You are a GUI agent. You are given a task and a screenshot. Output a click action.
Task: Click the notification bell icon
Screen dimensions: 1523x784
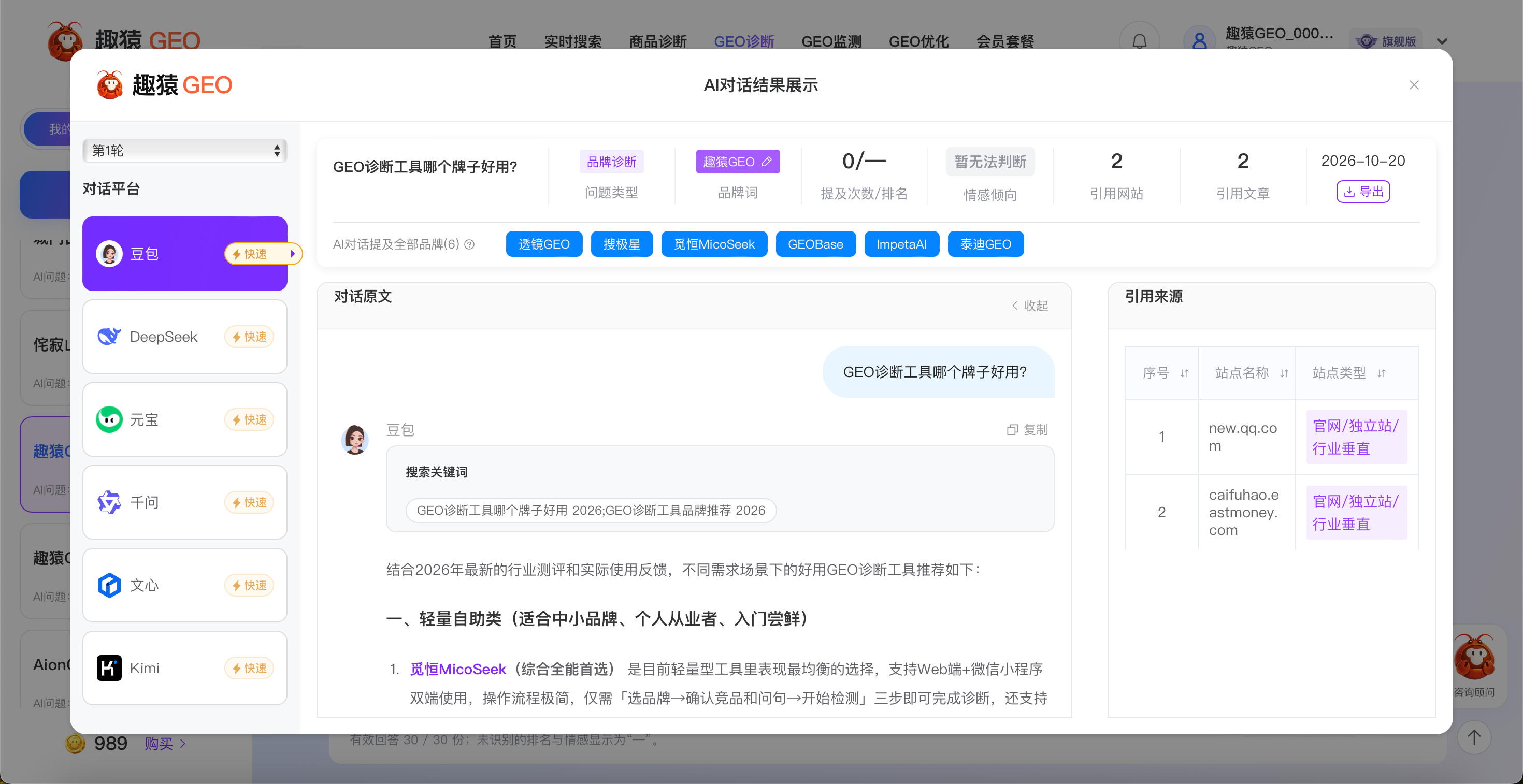tap(1139, 41)
